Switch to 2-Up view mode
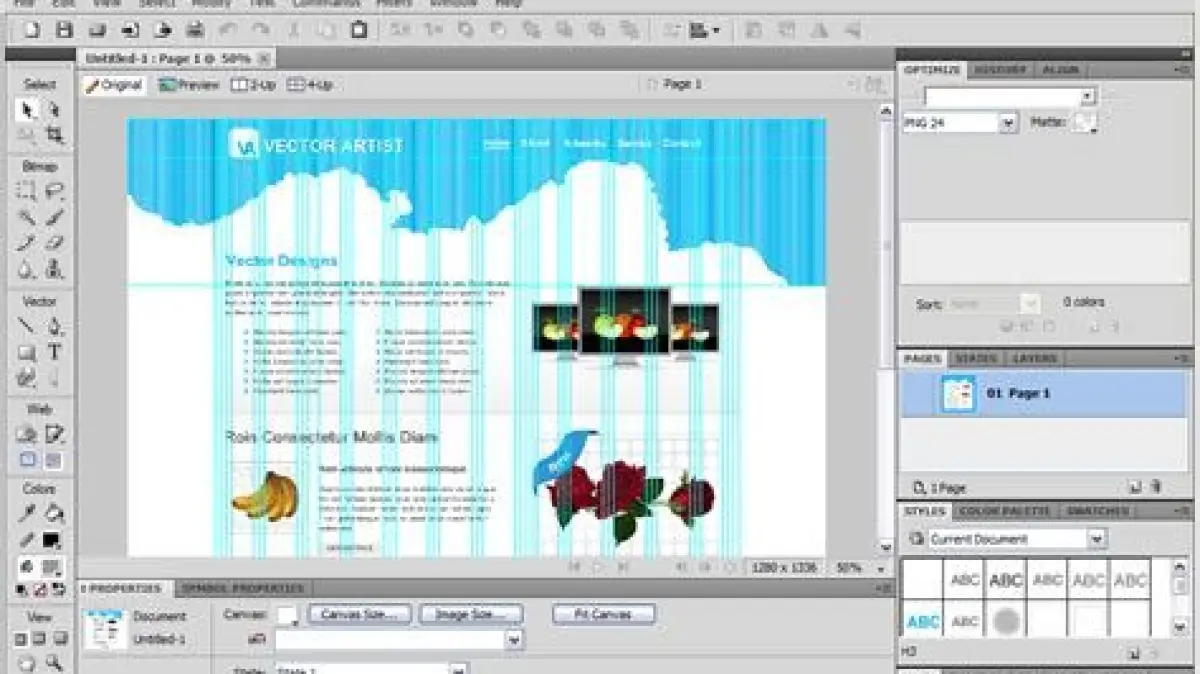Screen dimensions: 1200x674 click(253, 85)
